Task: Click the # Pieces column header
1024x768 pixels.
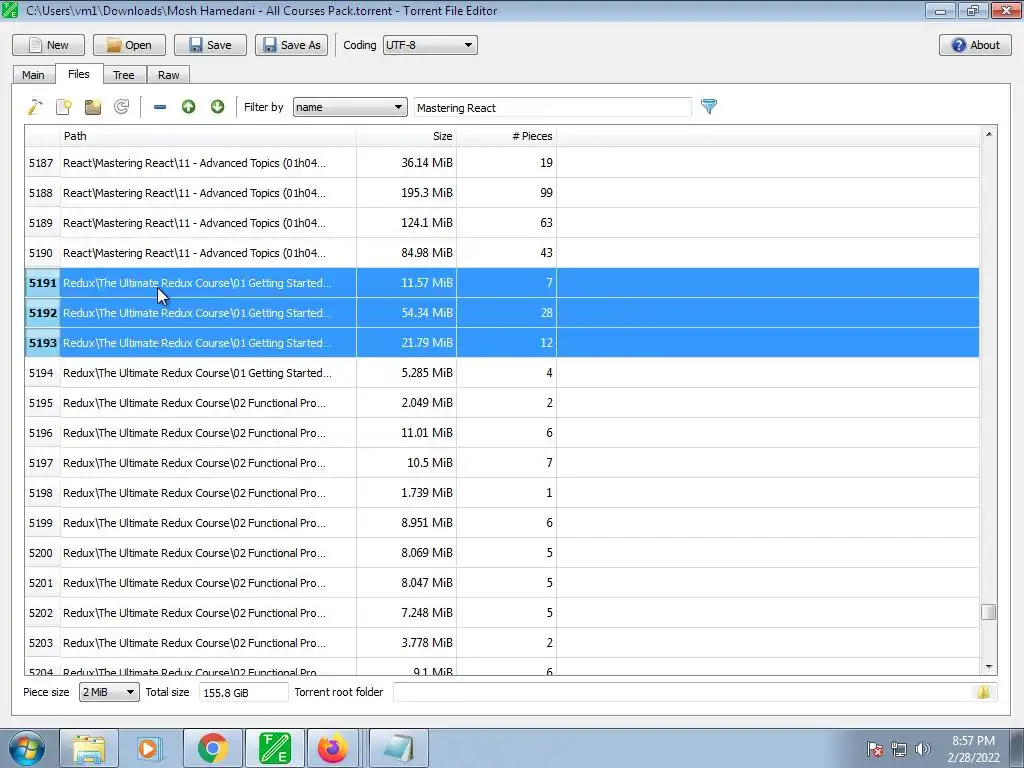Action: (506, 136)
